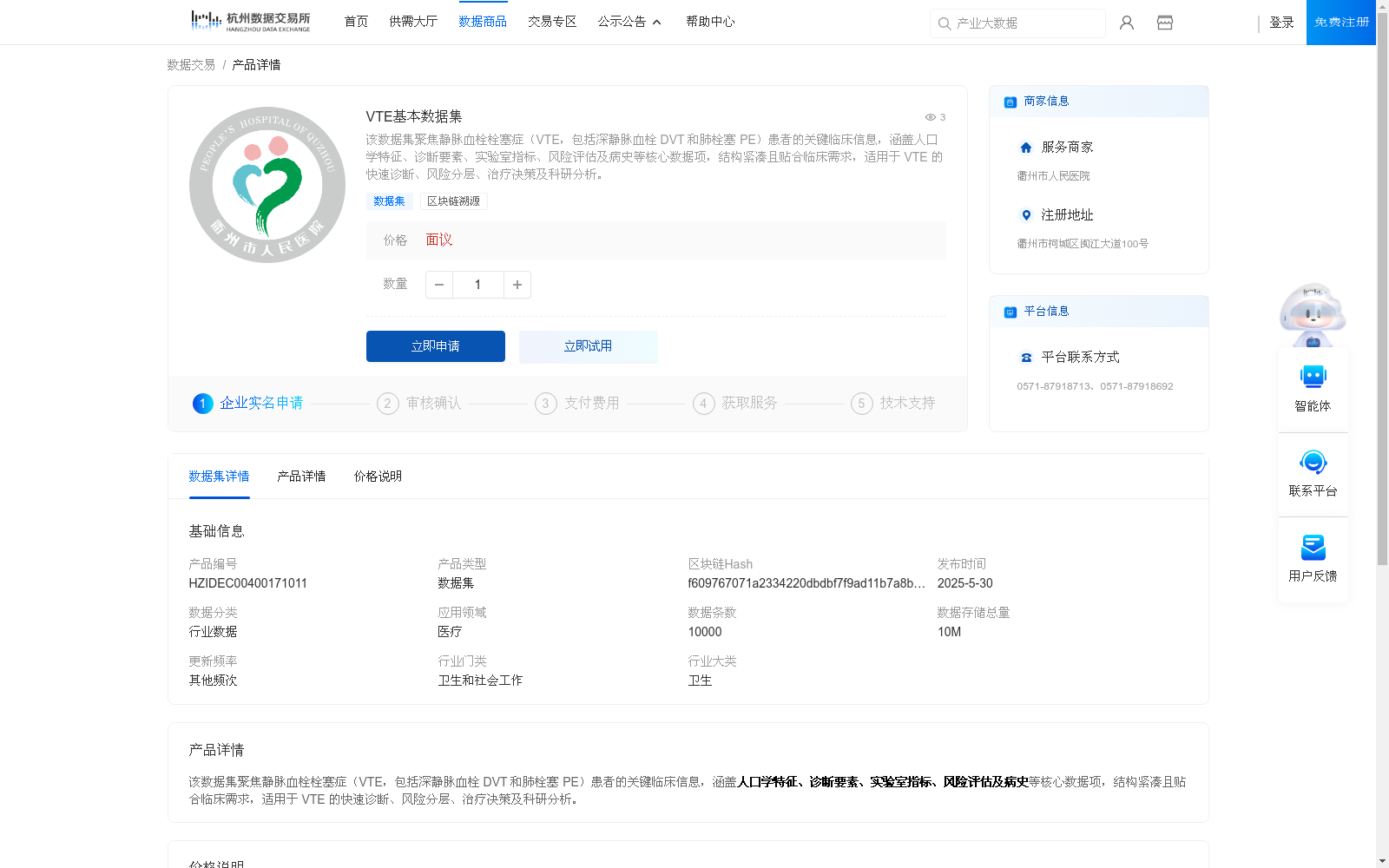Click product number HZIDEC00400171011
Viewport: 1389px width, 868px height.
point(248,583)
